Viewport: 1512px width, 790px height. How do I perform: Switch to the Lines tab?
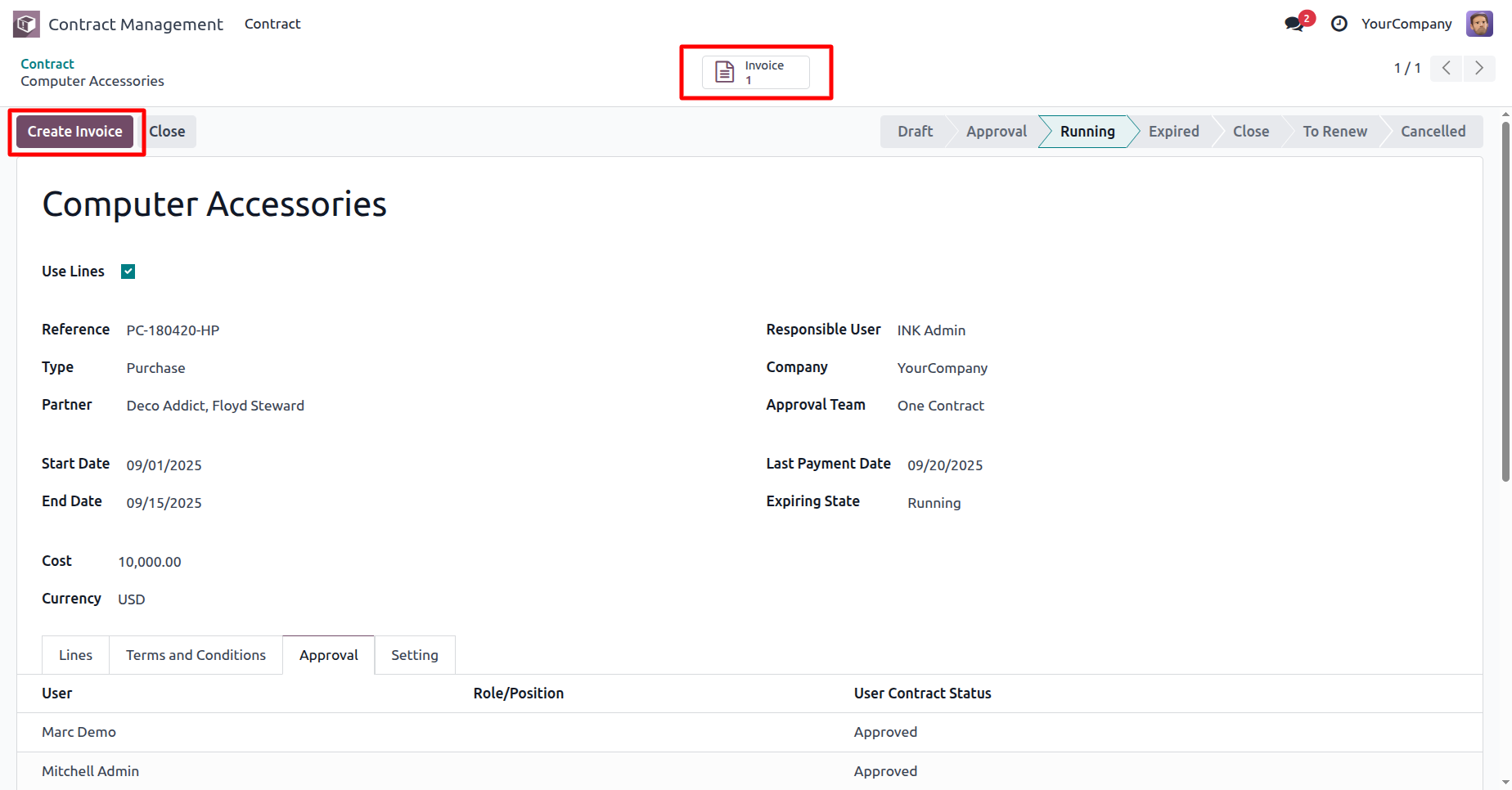[75, 655]
